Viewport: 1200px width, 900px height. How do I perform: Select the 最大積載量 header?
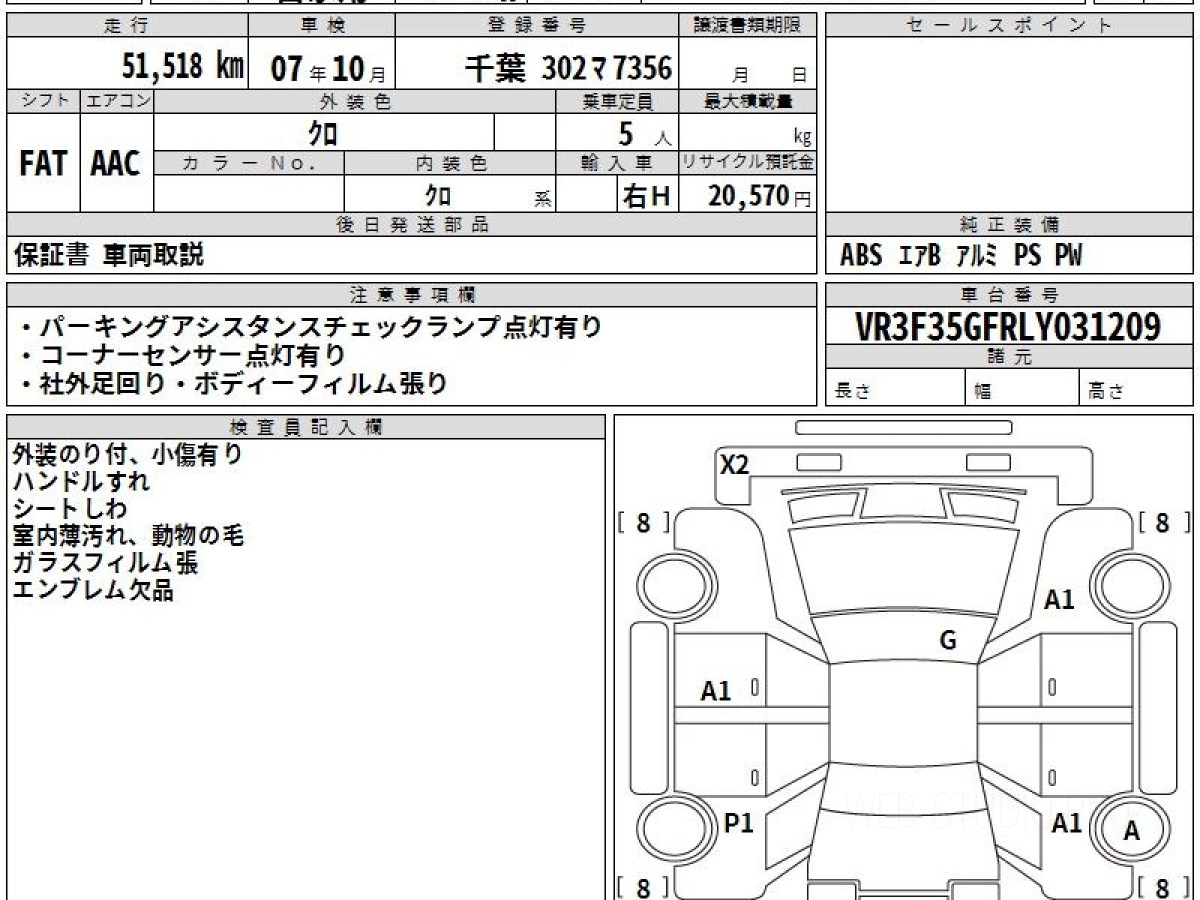(x=748, y=101)
